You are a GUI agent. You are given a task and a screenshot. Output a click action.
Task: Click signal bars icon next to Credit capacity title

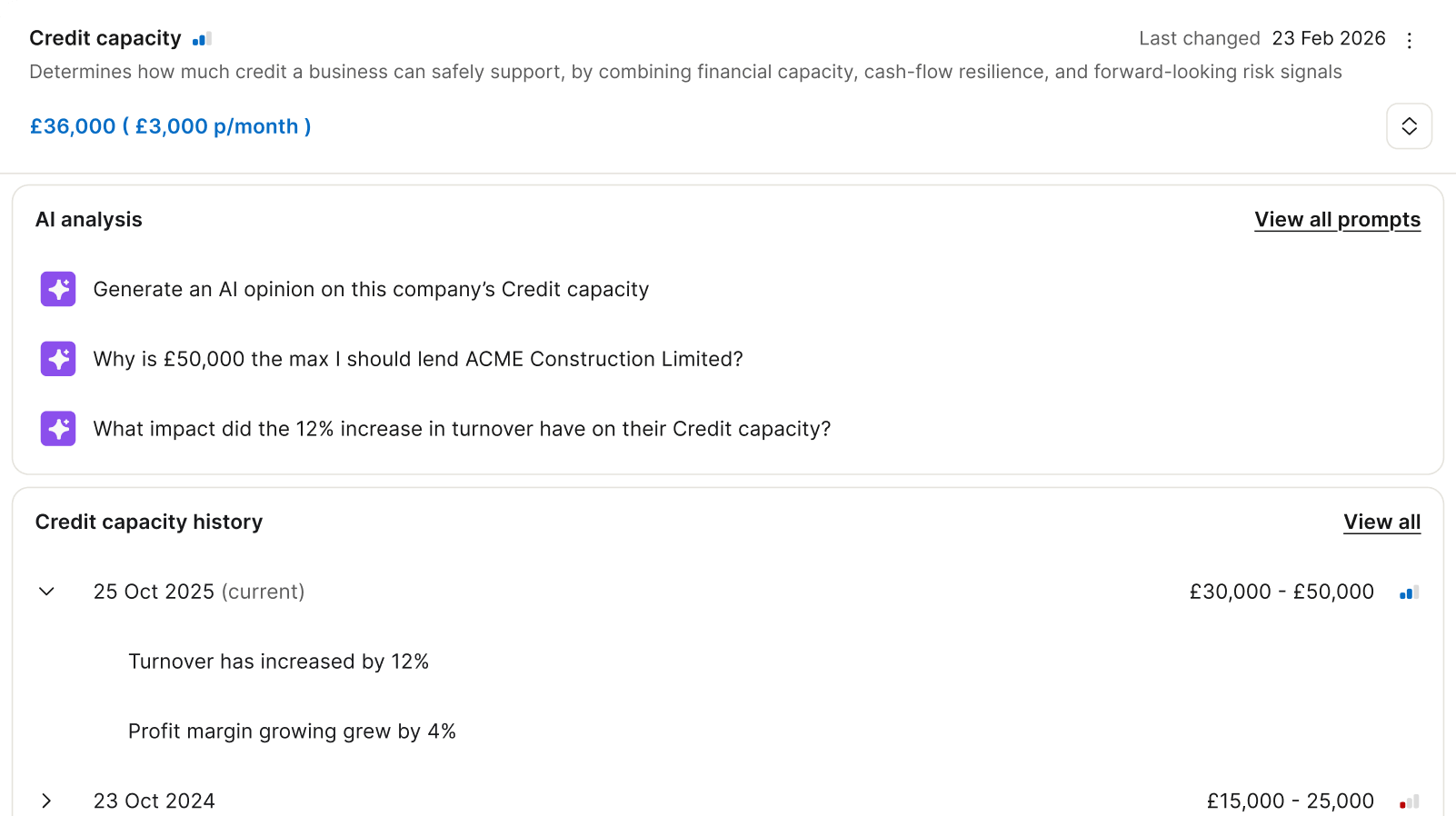202,39
